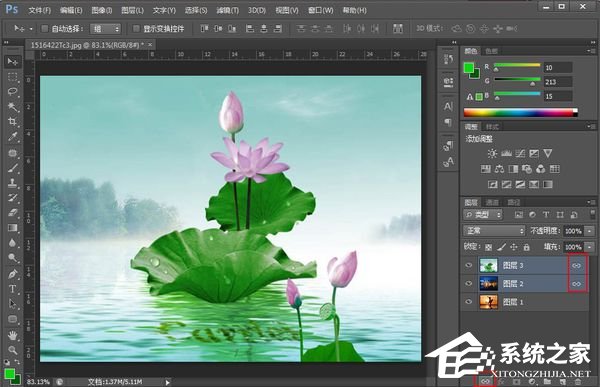
Task: Open the status bar info arrow
Action: [x=167, y=382]
